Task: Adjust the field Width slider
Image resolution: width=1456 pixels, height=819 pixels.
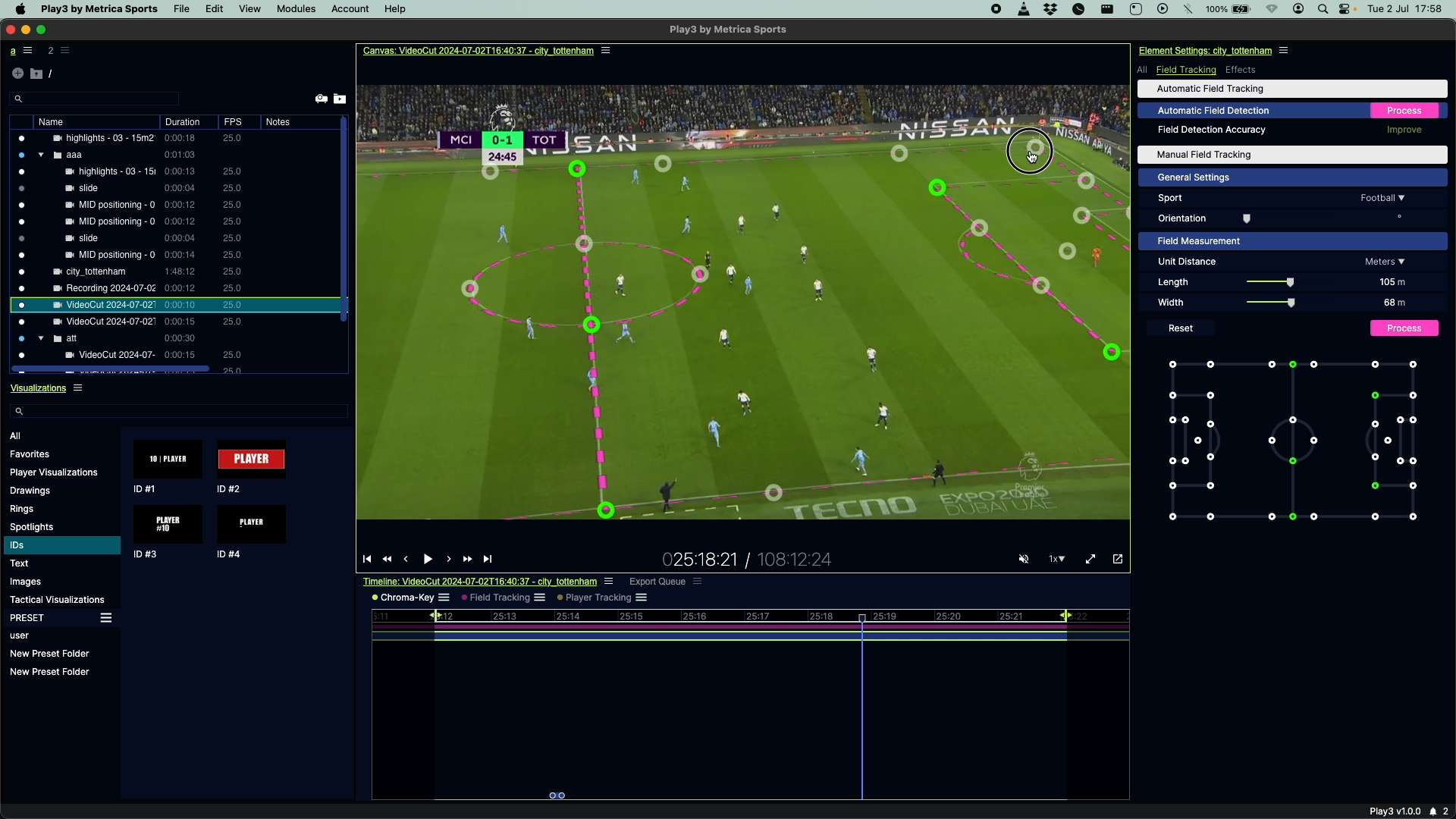Action: point(1291,303)
